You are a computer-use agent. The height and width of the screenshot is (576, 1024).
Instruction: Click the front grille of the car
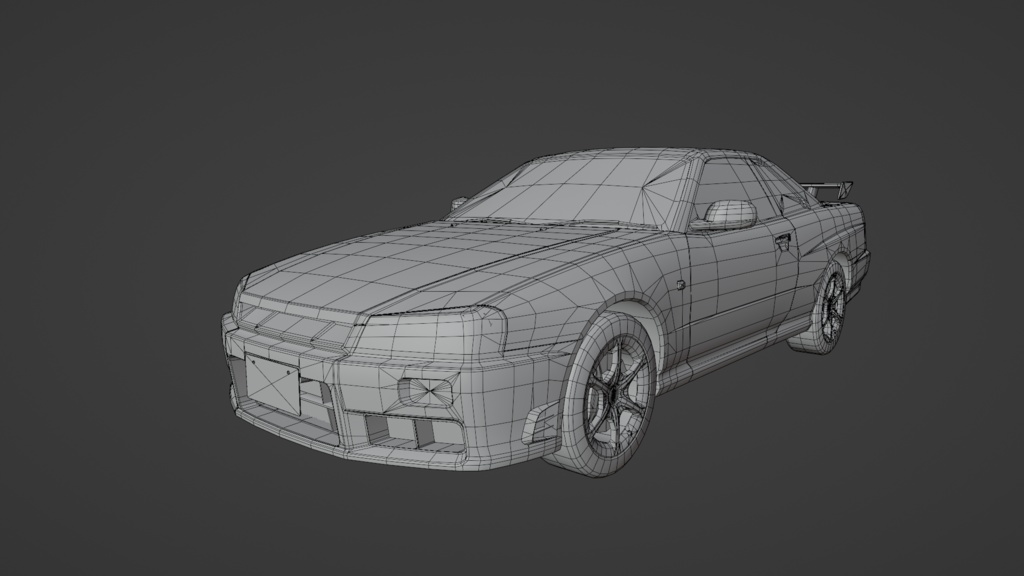(x=300, y=330)
